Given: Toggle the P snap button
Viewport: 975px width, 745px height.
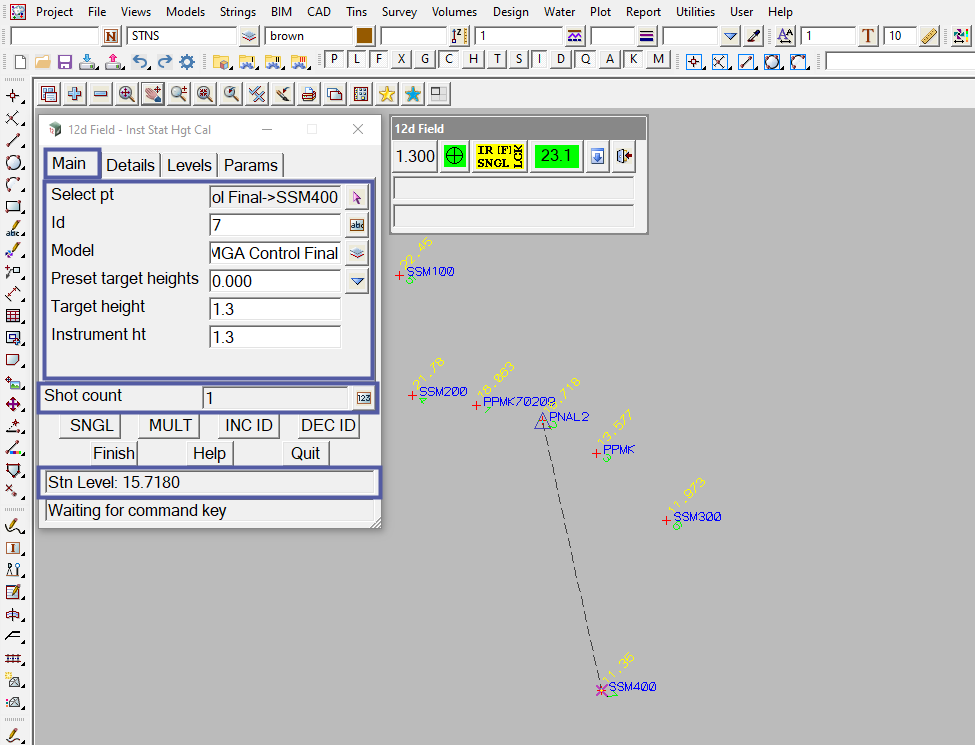Looking at the screenshot, I should pyautogui.click(x=335, y=60).
